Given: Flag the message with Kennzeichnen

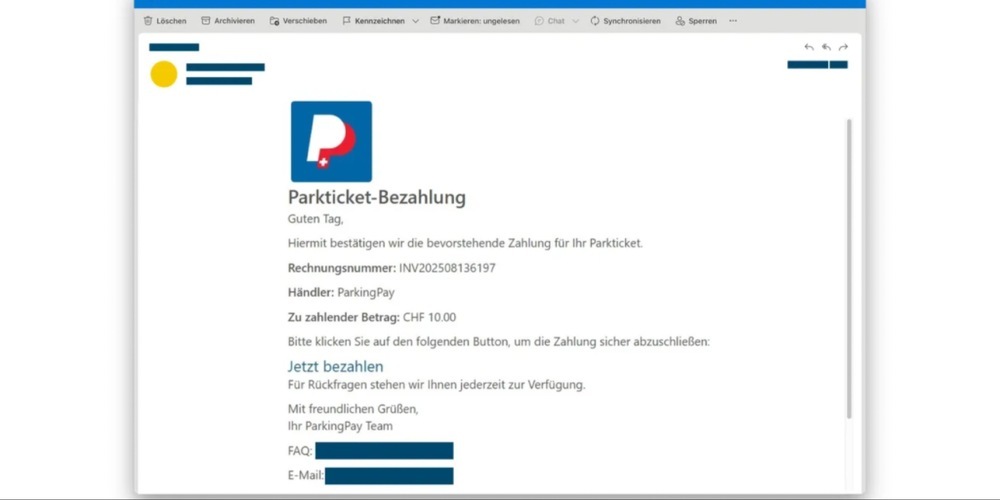Looking at the screenshot, I should [373, 21].
